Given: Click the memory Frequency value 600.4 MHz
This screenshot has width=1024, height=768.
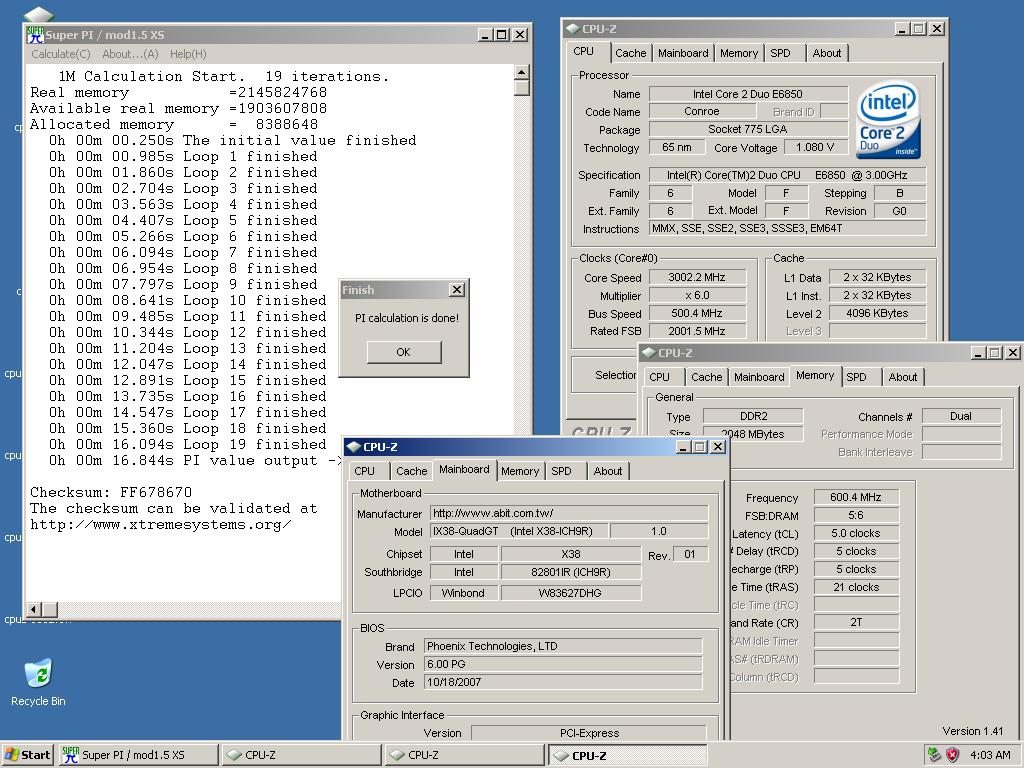Looking at the screenshot, I should point(856,498).
